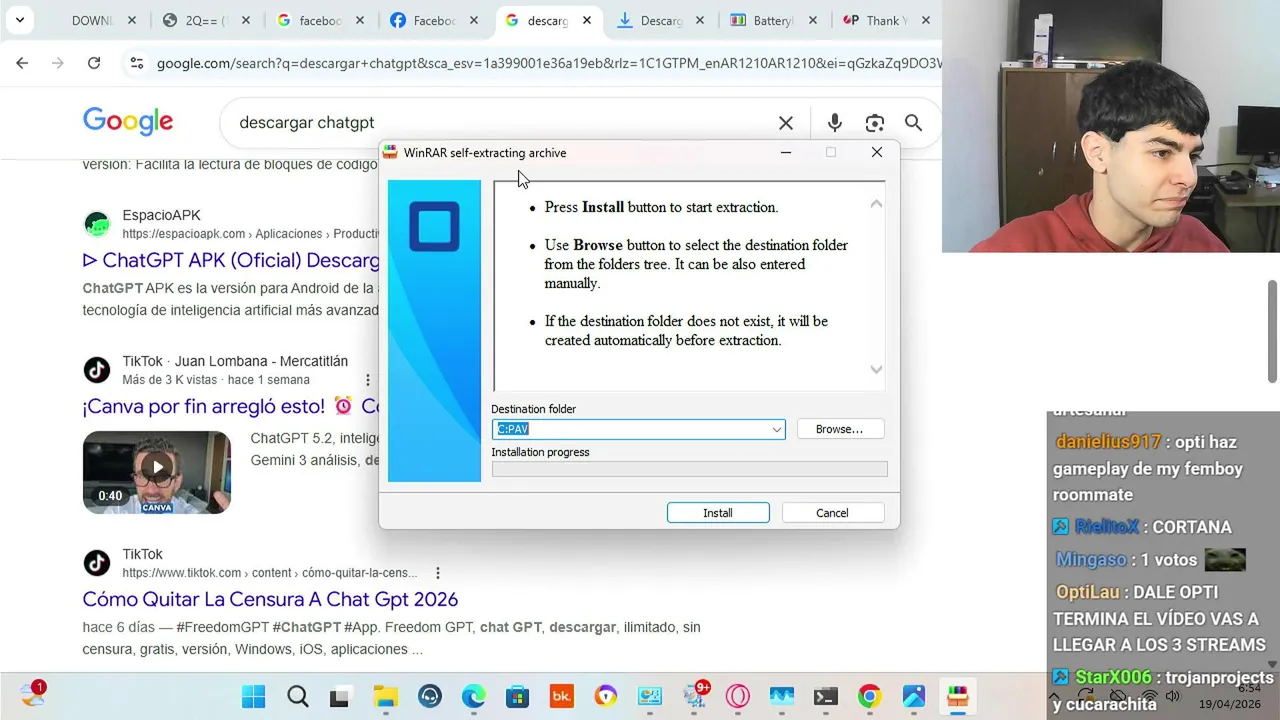Click WinRAR instructions scroll down arrow
The height and width of the screenshot is (720, 1280).
click(876, 369)
